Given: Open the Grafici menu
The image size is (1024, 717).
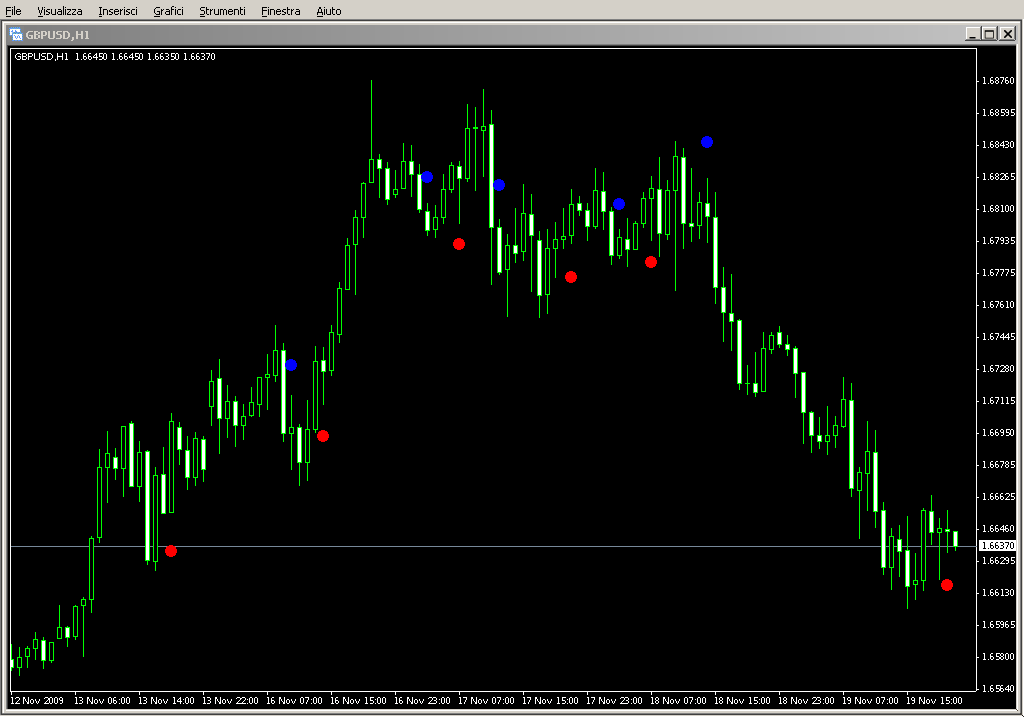Looking at the screenshot, I should coord(168,11).
